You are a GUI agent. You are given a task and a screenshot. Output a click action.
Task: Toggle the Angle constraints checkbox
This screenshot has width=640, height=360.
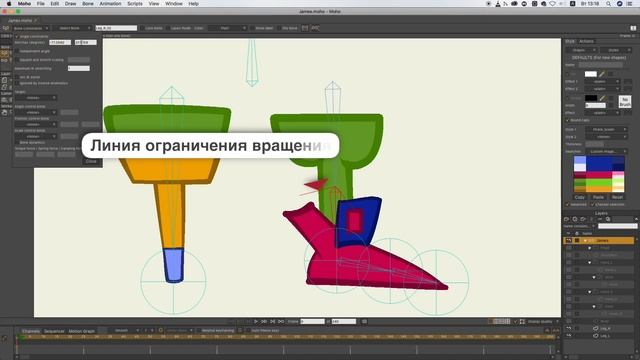click(x=17, y=36)
